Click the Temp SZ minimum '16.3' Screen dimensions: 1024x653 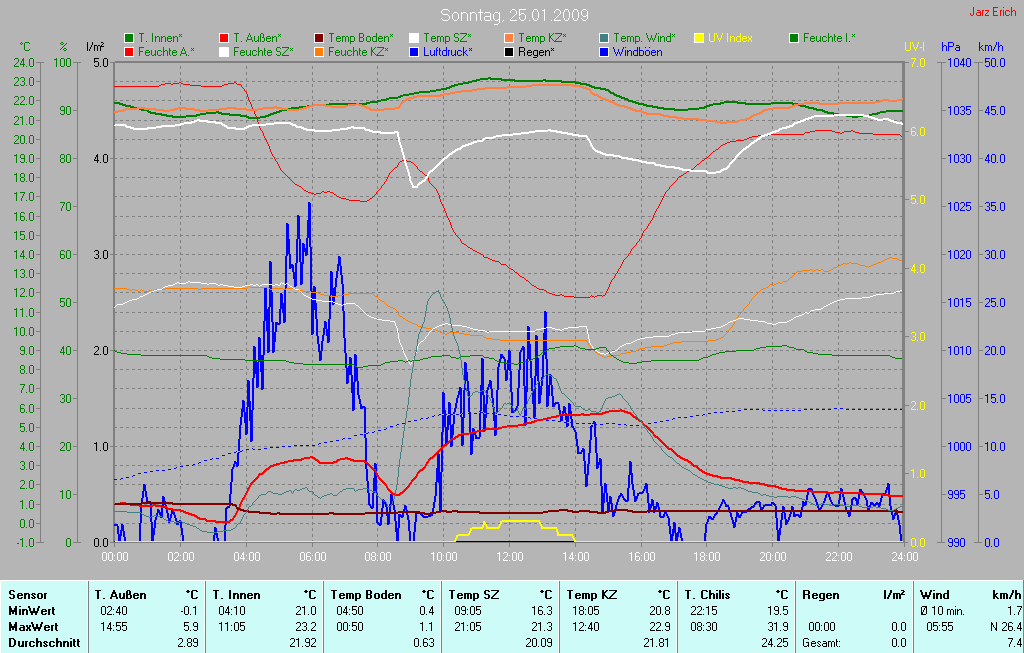pos(542,611)
